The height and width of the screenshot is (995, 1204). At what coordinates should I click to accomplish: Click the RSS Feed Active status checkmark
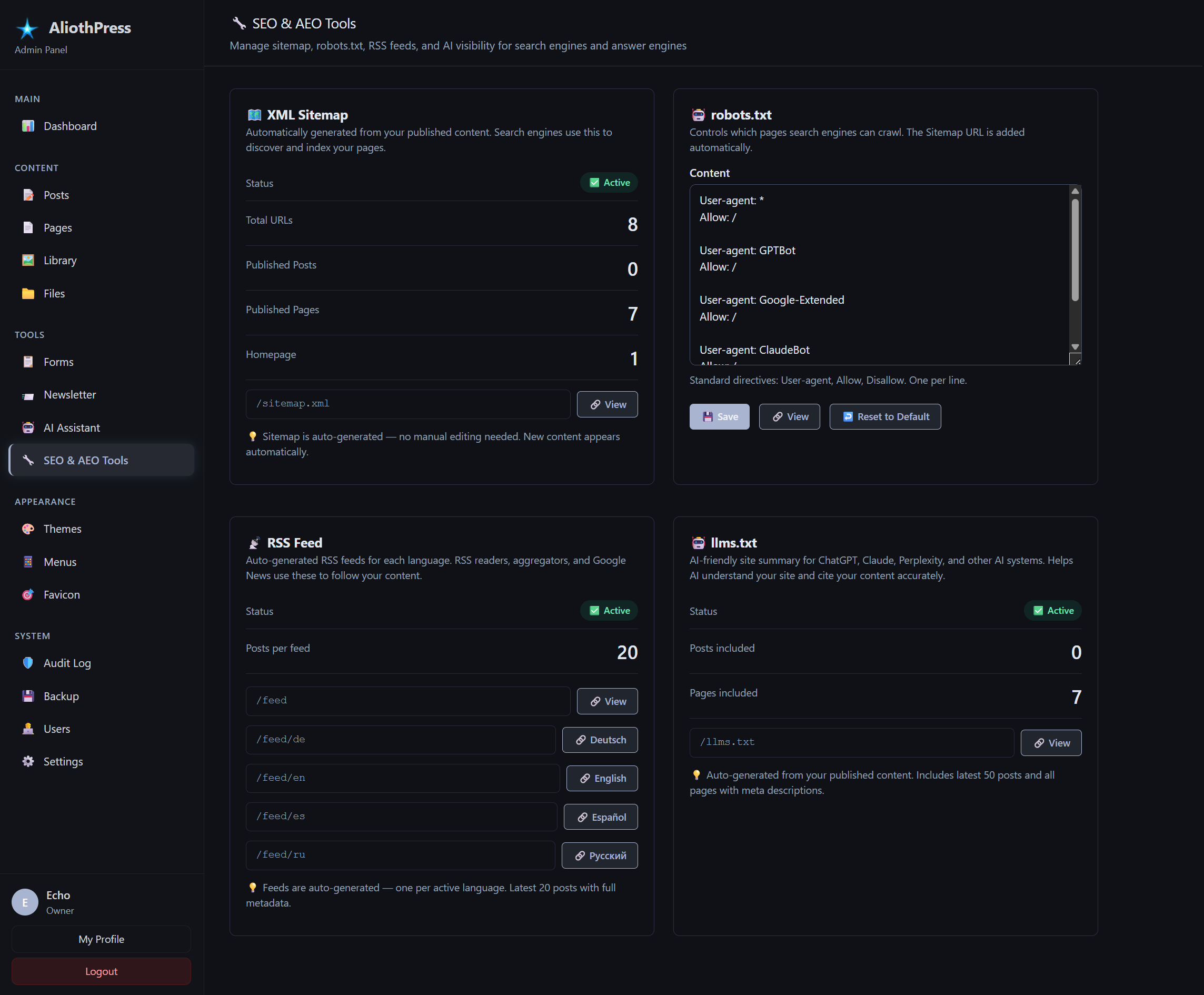594,610
